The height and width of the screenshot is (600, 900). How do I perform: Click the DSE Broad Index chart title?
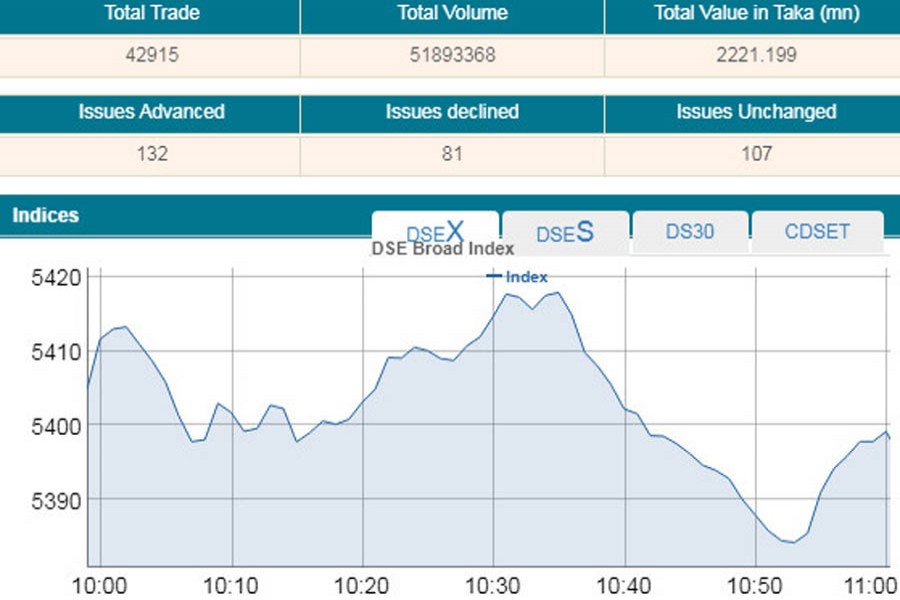[443, 249]
